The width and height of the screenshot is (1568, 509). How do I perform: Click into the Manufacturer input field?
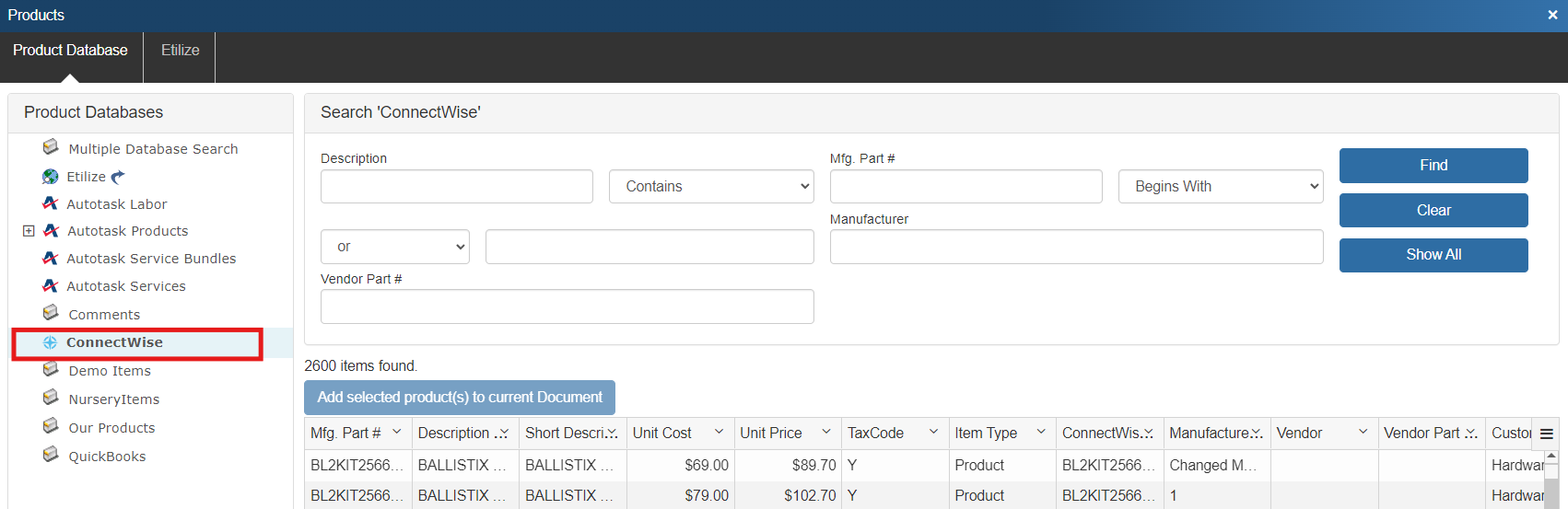point(1076,247)
